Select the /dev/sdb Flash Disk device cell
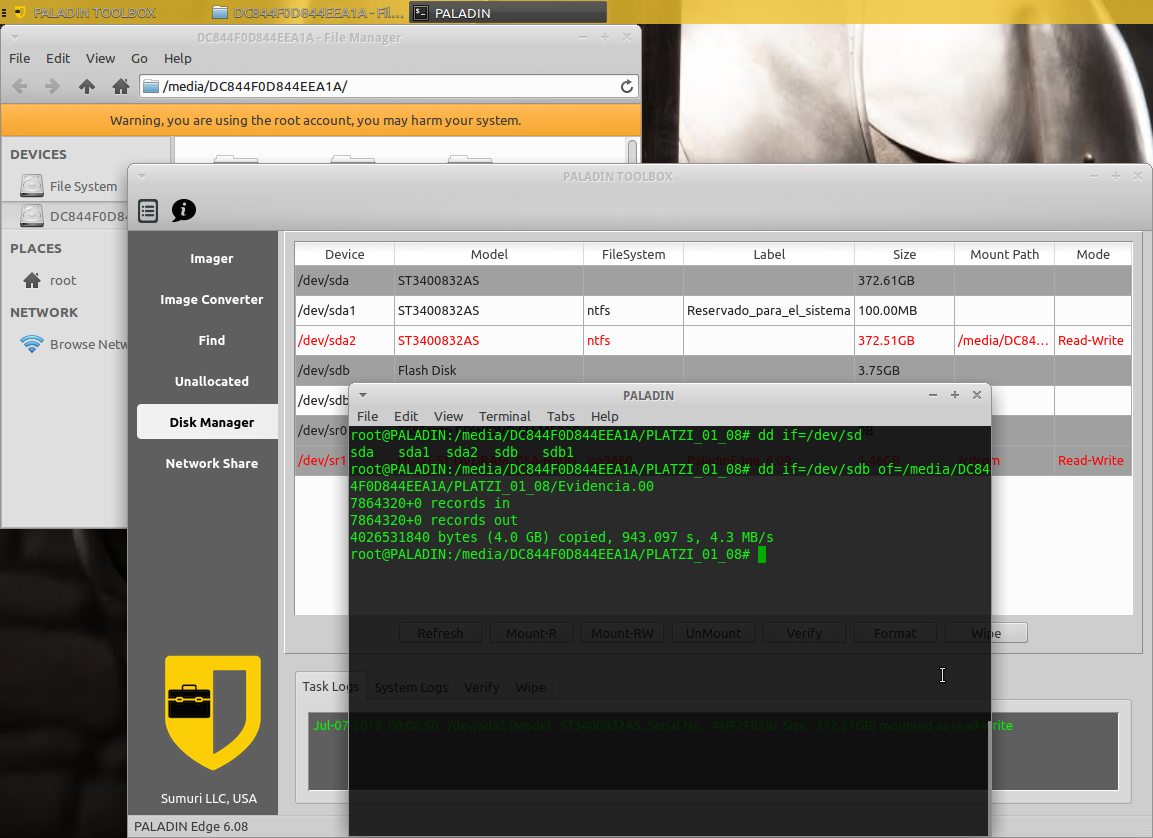Viewport: 1153px width, 838px height. [344, 370]
